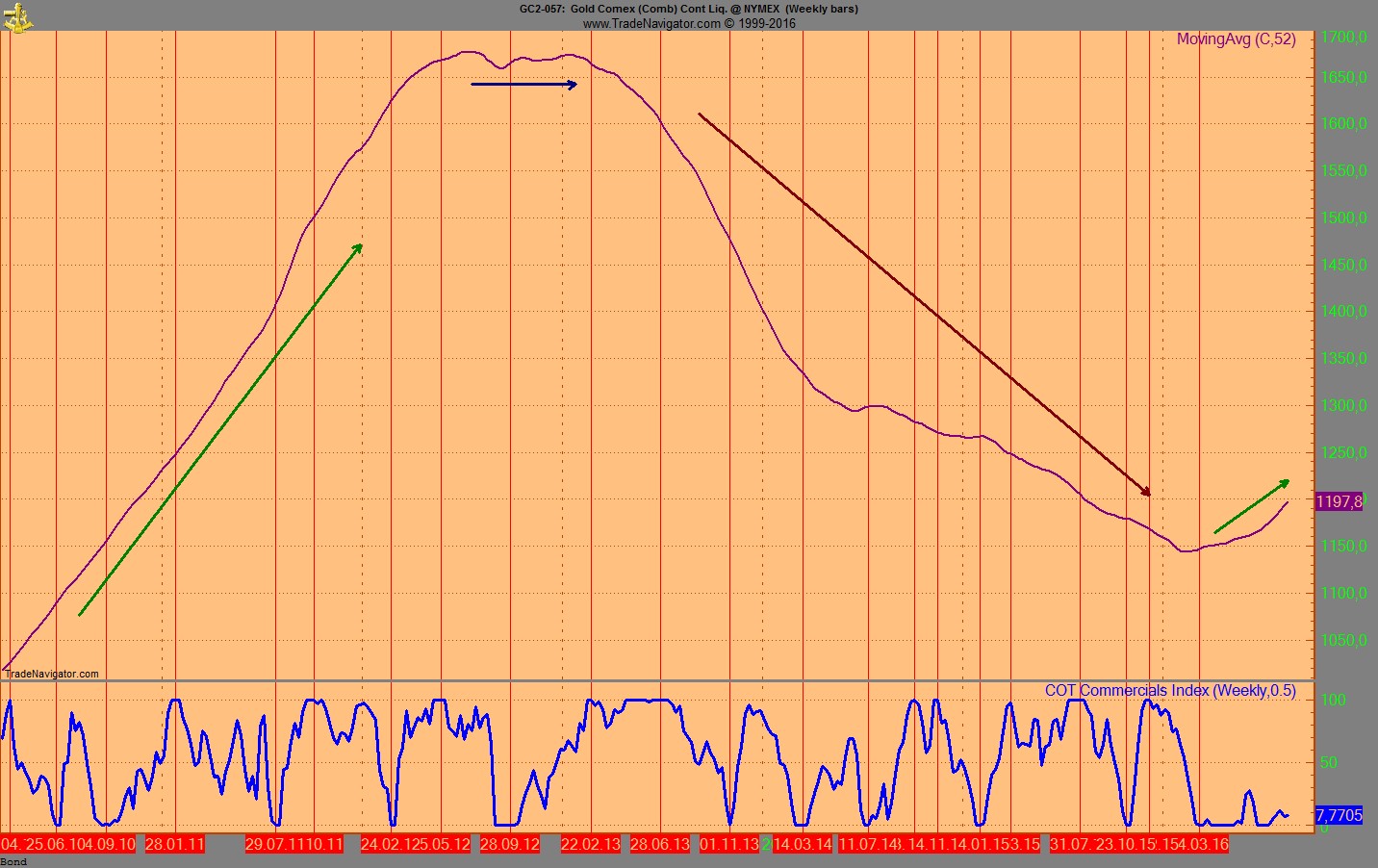Image resolution: width=1378 pixels, height=868 pixels.
Task: Click the TradeNavigator.com watermark in chart corner
Action: (52, 674)
